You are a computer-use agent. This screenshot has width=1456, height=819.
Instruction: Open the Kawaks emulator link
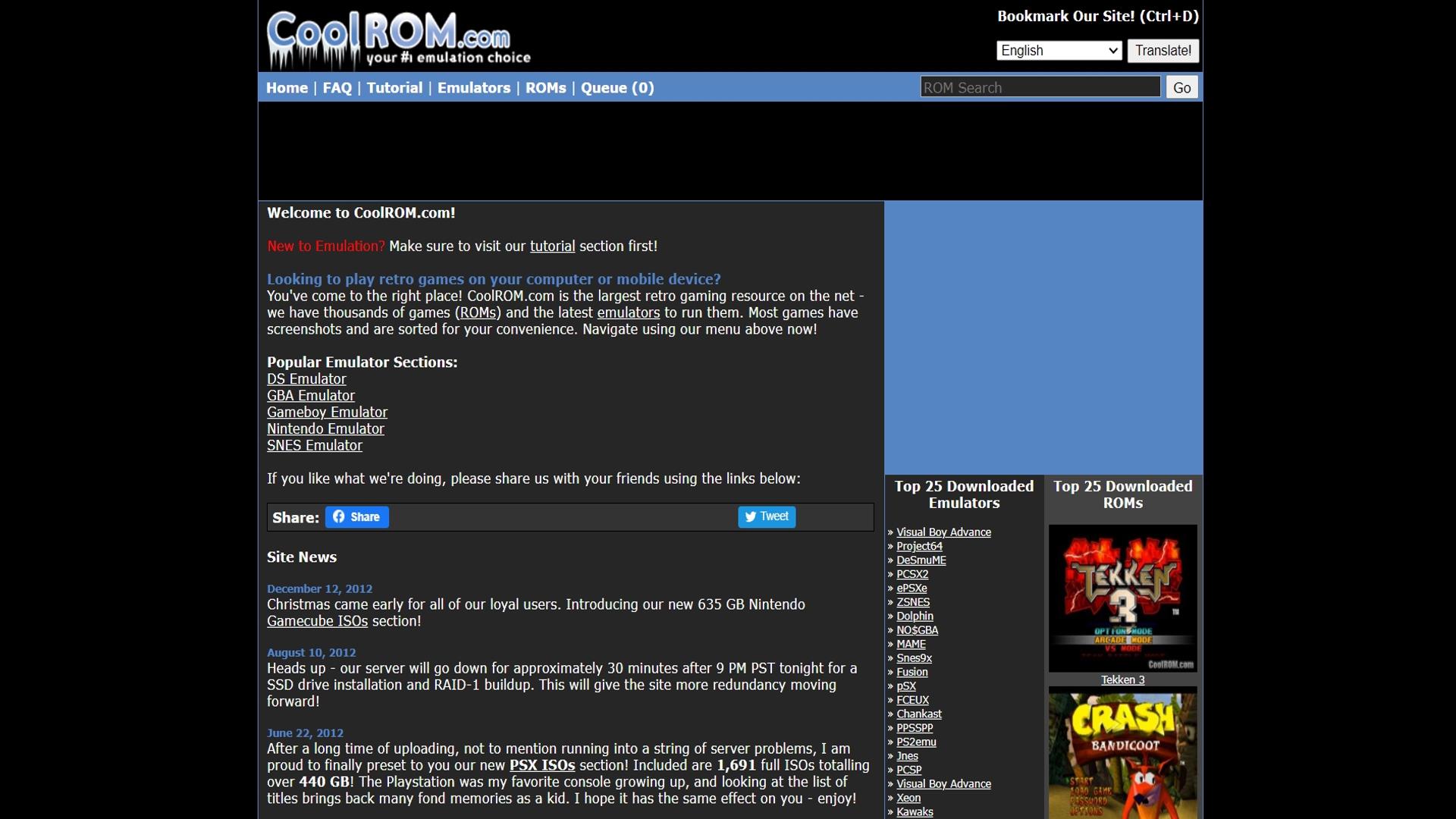pyautogui.click(x=915, y=812)
